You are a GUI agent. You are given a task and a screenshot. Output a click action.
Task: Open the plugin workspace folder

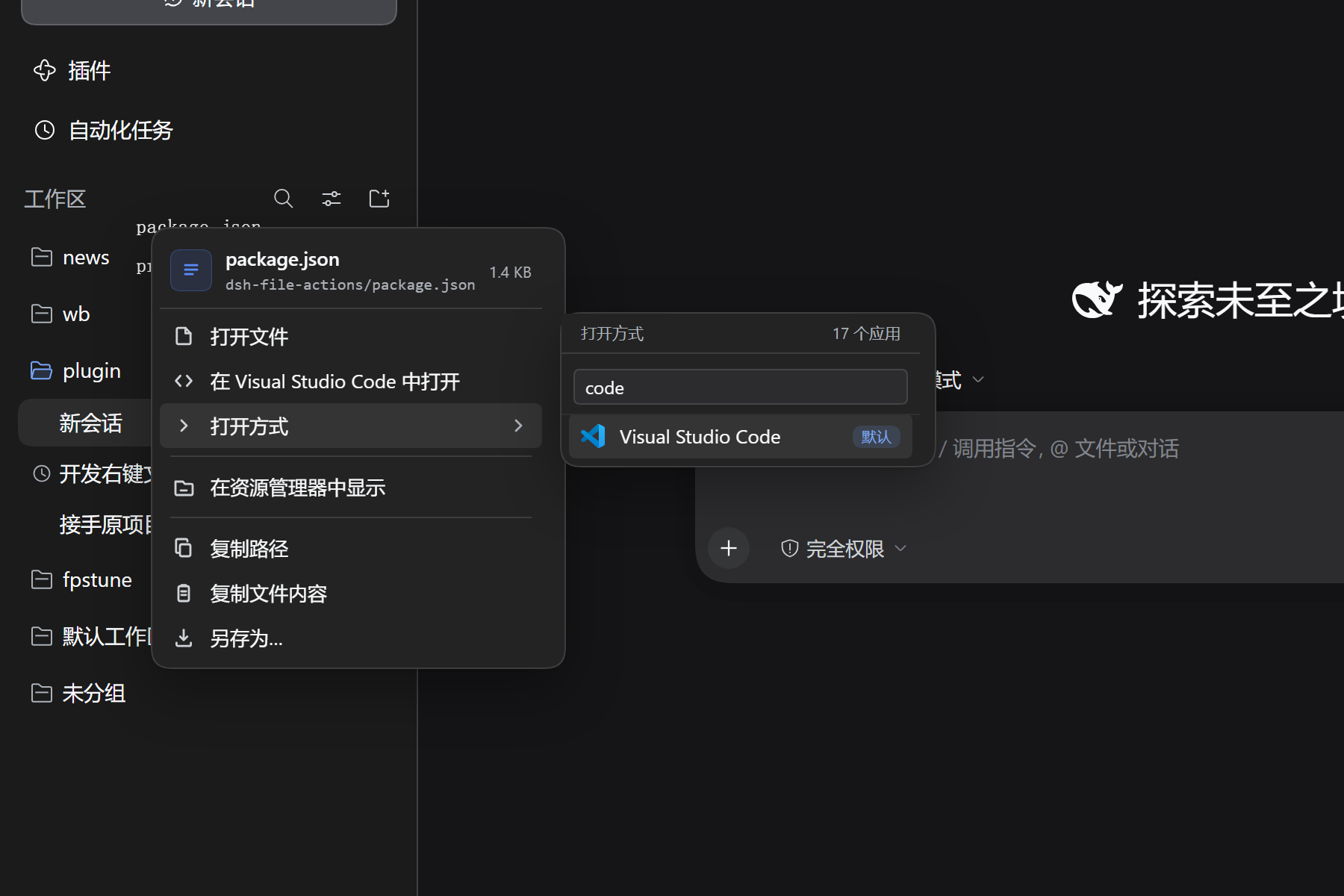[75, 371]
